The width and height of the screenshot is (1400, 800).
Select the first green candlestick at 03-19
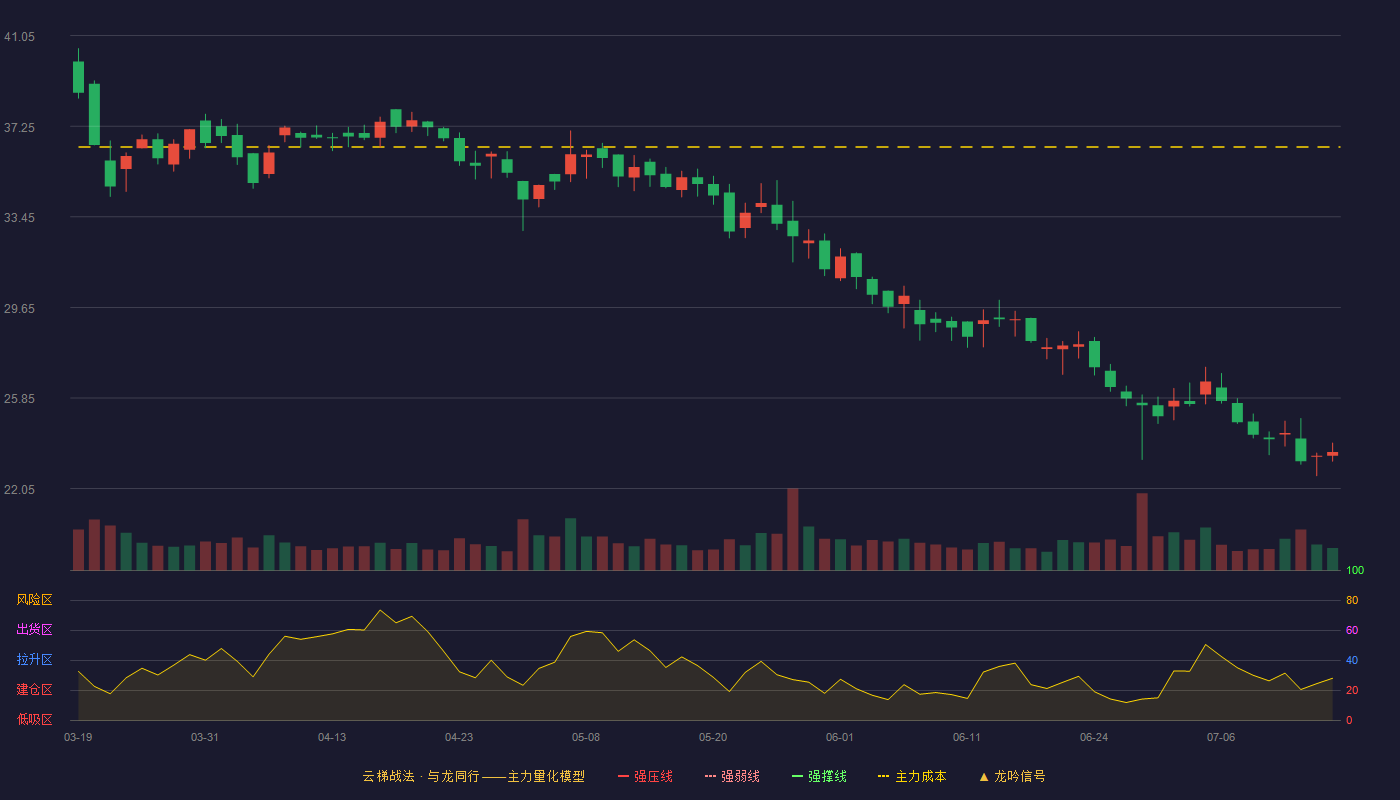[78, 76]
